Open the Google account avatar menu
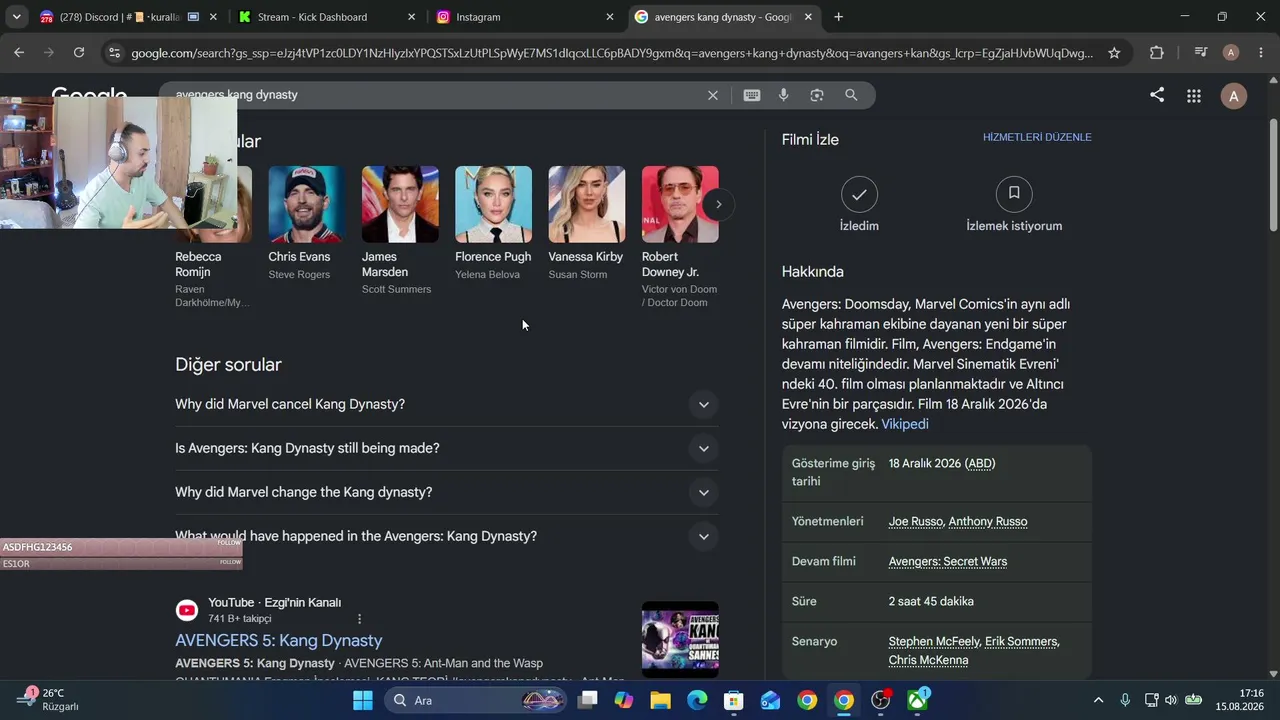The height and width of the screenshot is (720, 1280). pyautogui.click(x=1234, y=96)
